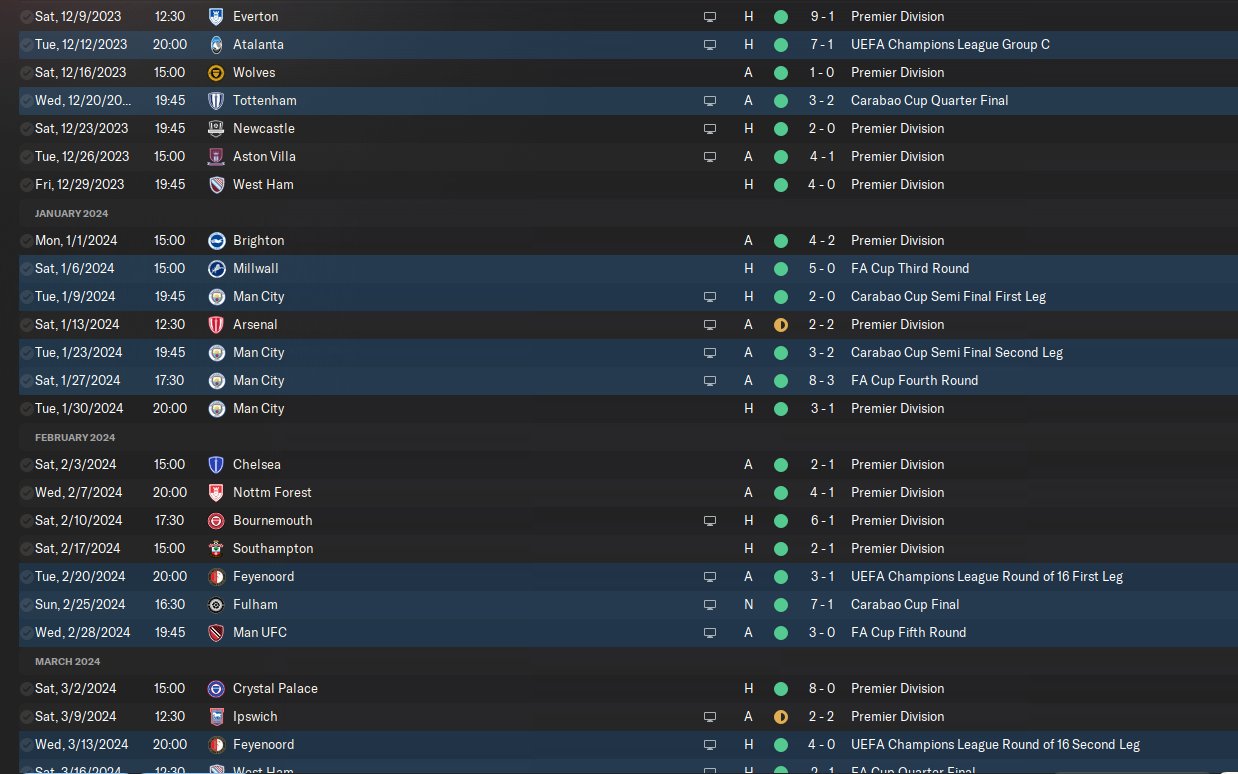Click UEFA Champions League Group C competition
The width and height of the screenshot is (1238, 774).
pos(950,45)
